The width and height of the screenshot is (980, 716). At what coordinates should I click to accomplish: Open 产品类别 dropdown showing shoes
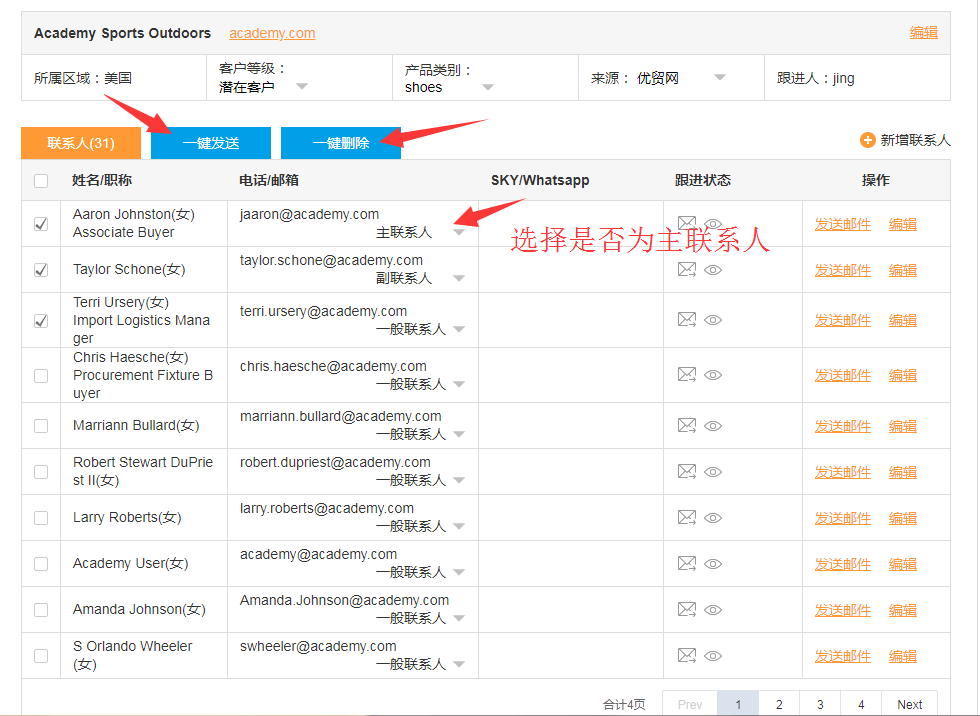tap(488, 87)
